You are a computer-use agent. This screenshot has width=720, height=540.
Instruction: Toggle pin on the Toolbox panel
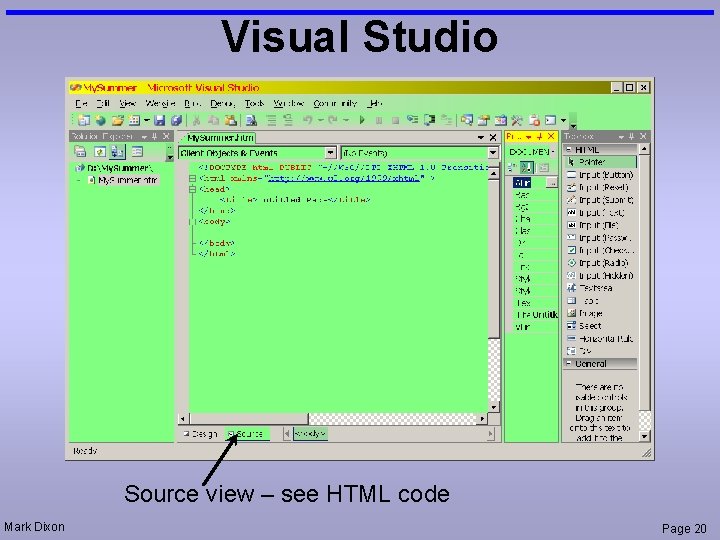point(632,136)
